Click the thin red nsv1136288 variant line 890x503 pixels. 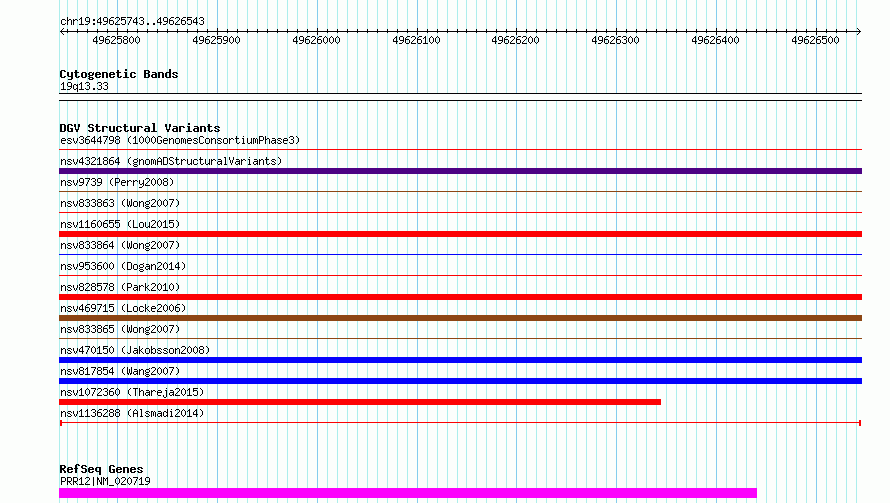click(x=460, y=423)
